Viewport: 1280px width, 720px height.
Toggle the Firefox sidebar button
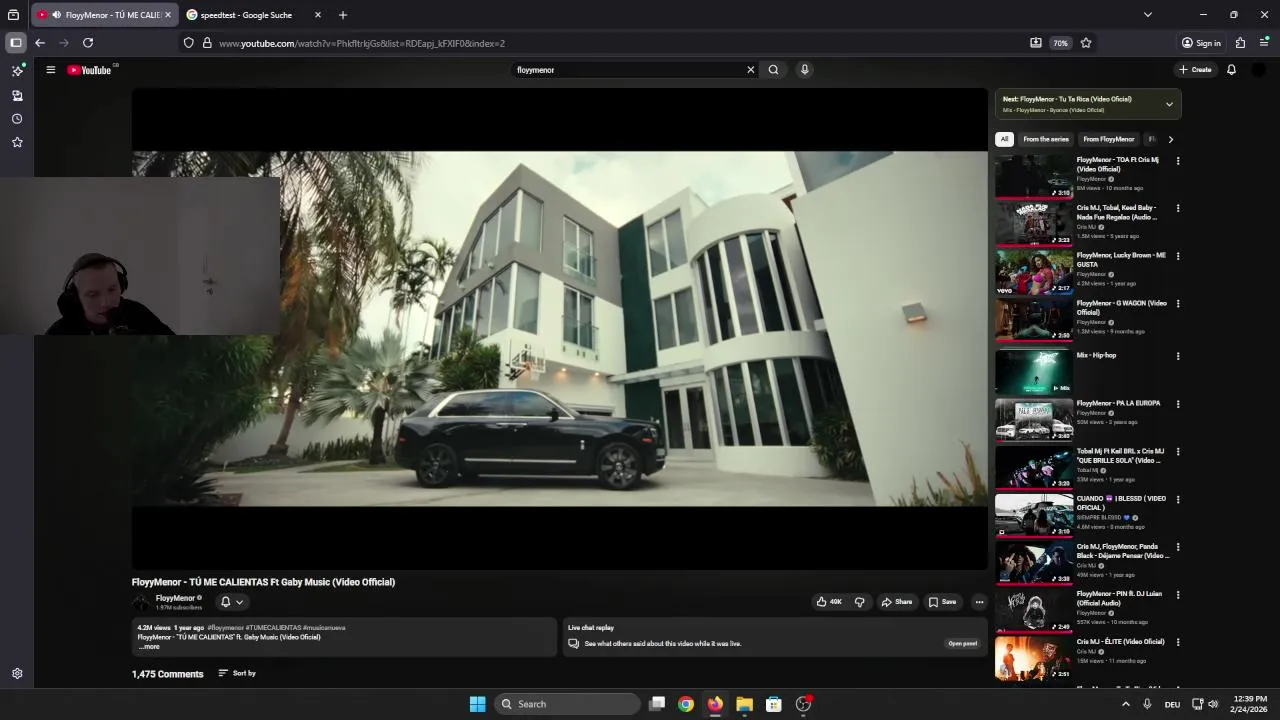click(x=16, y=43)
